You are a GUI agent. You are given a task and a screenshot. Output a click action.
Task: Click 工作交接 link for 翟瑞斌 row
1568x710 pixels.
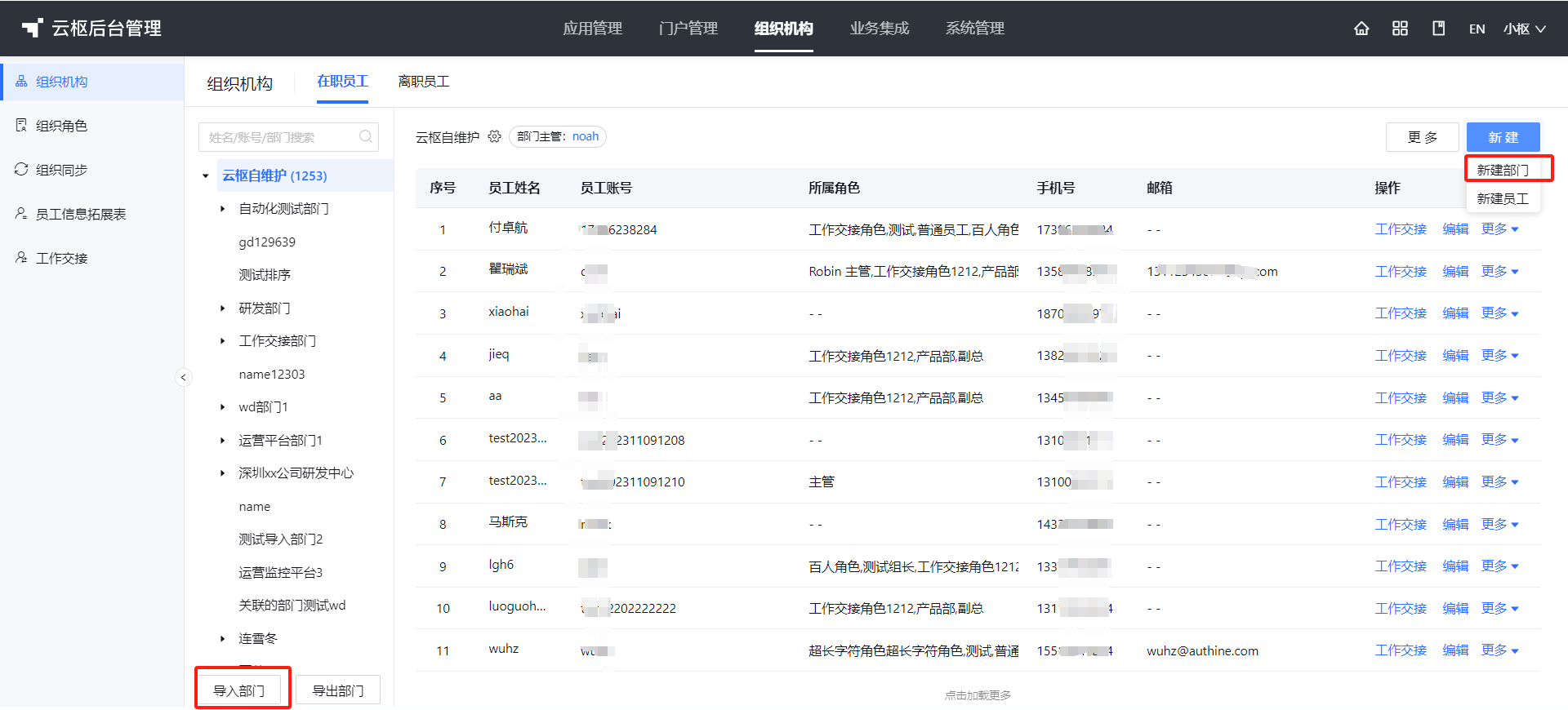point(1401,272)
